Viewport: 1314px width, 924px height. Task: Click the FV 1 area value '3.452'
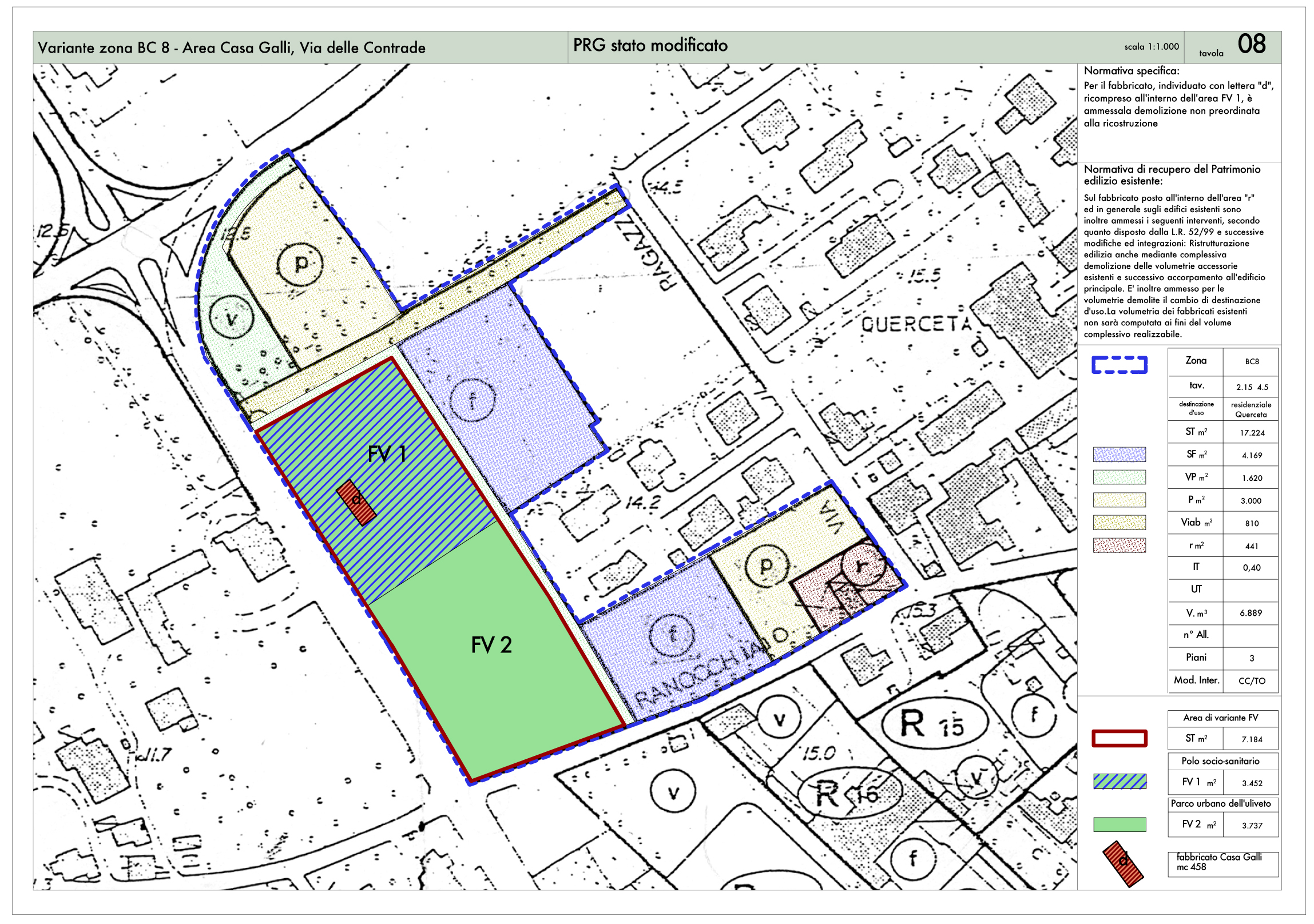coord(1252,783)
